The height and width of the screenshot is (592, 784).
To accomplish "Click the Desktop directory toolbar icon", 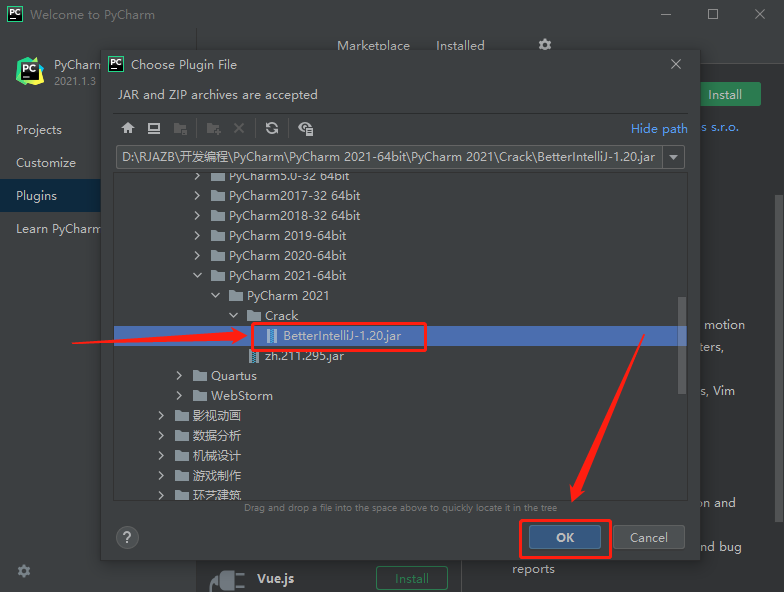I will (x=154, y=128).
